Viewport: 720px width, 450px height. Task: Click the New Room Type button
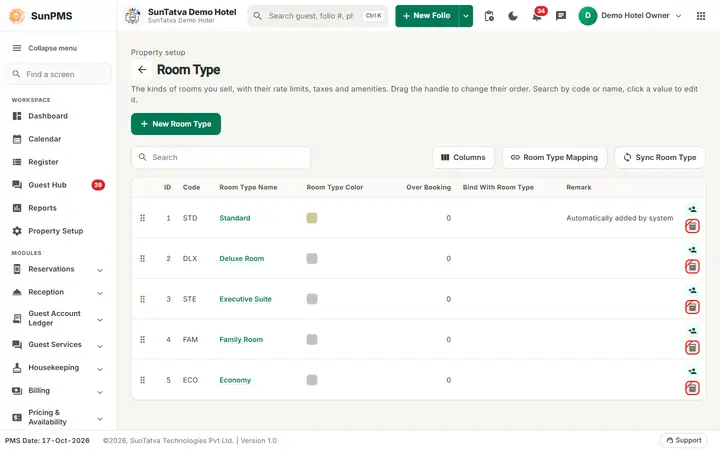[176, 124]
